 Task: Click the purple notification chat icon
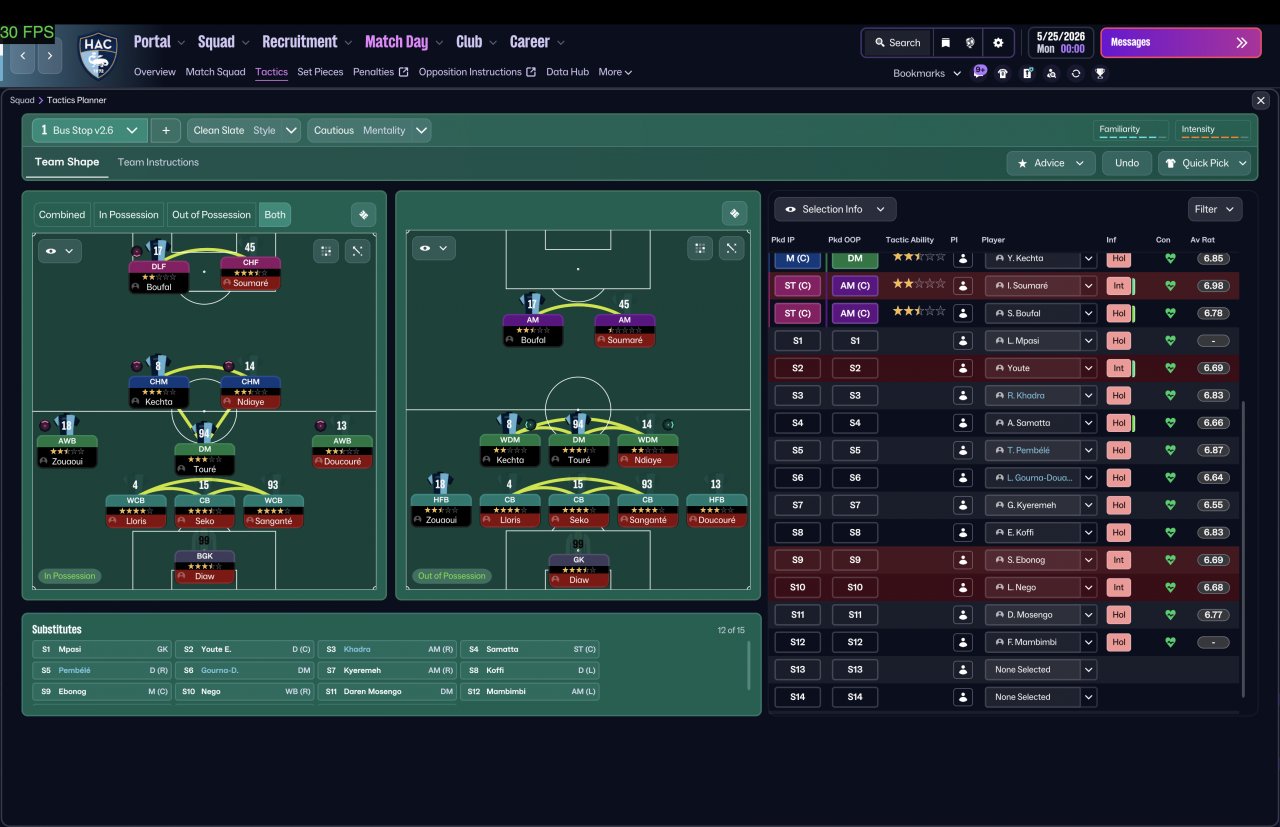tap(979, 72)
